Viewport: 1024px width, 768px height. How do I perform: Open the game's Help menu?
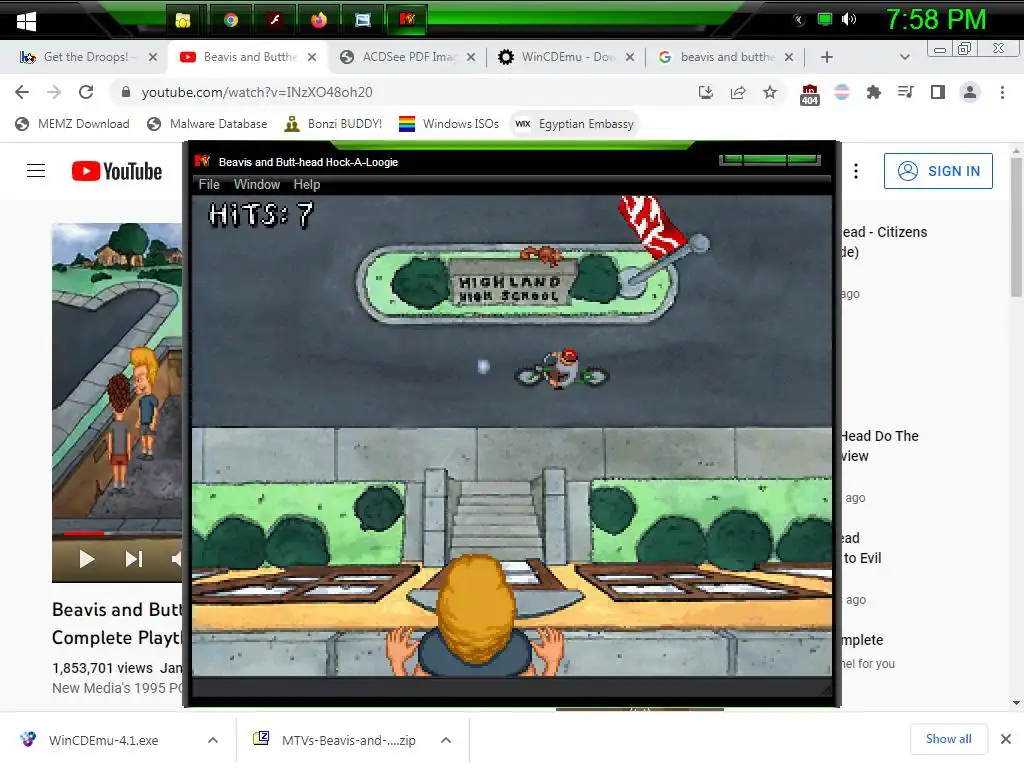coord(306,185)
